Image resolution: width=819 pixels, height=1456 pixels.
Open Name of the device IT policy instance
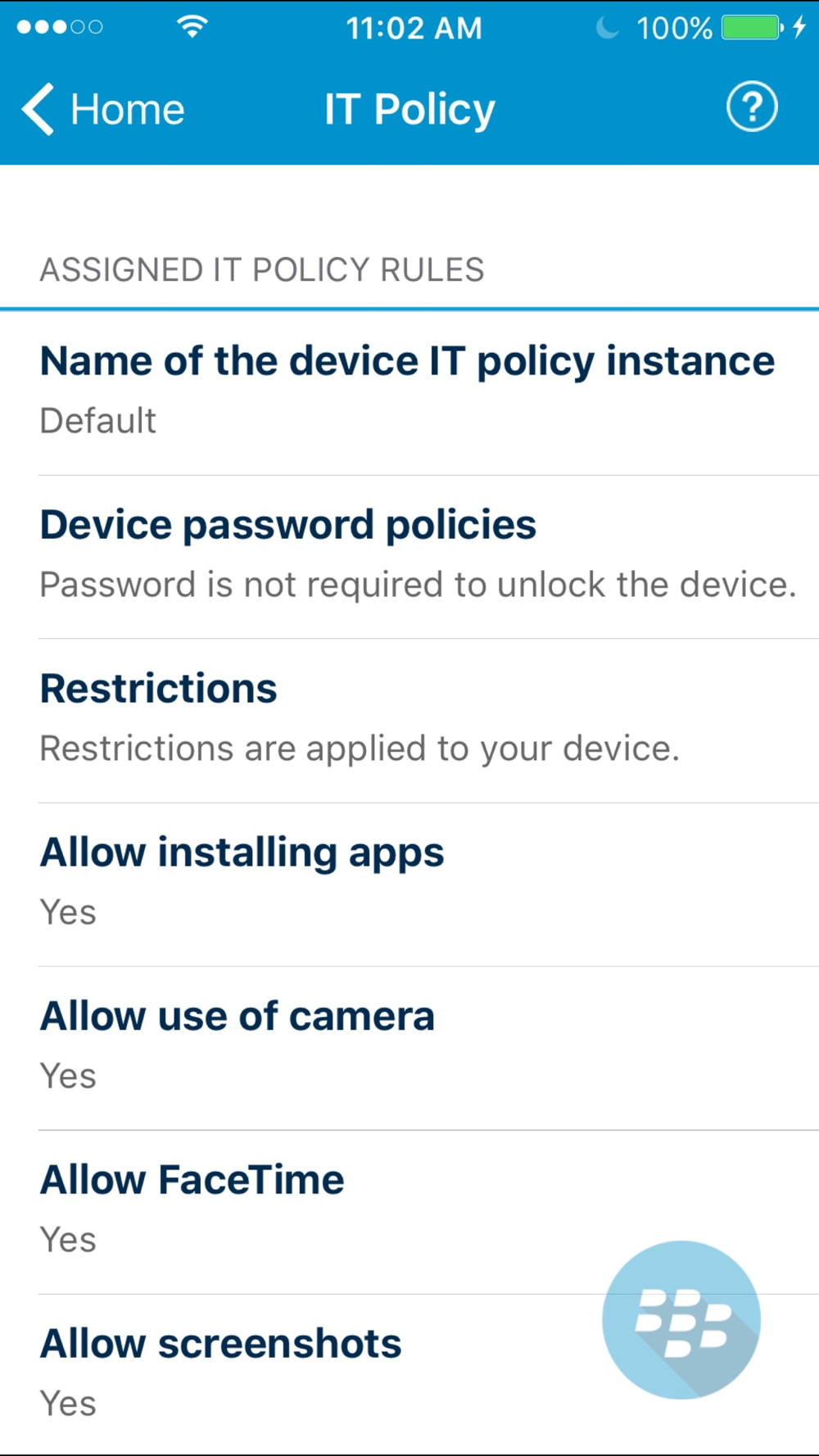[x=407, y=391]
